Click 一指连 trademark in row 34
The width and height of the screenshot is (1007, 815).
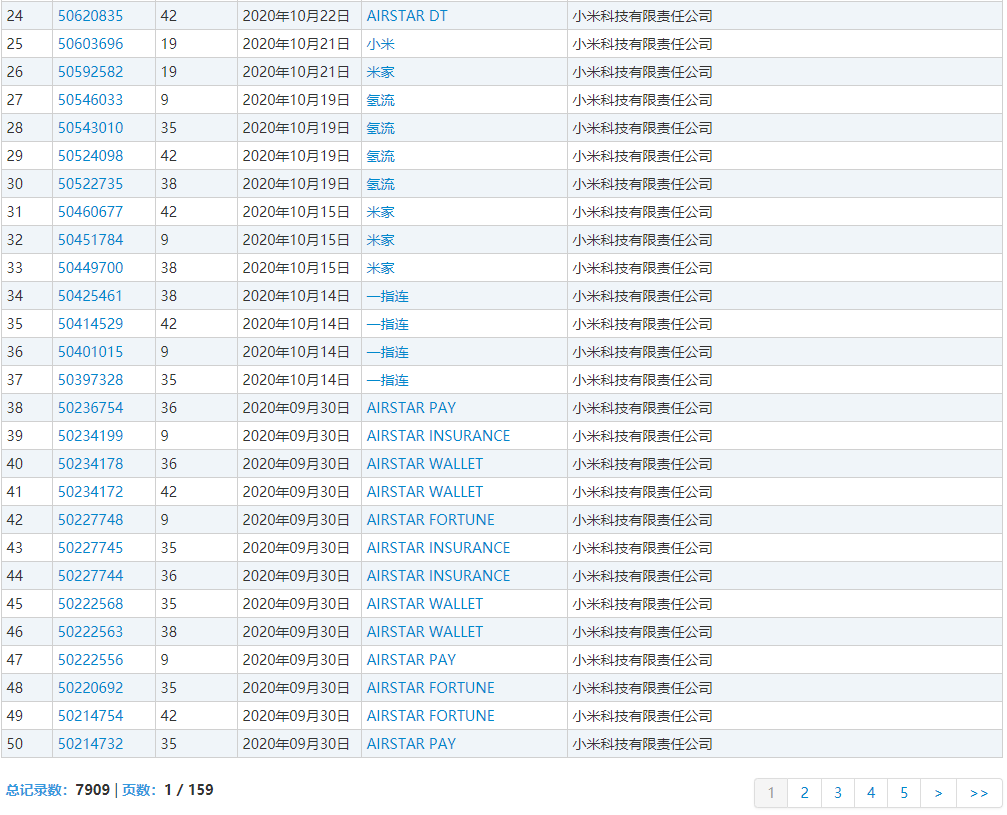(x=388, y=296)
